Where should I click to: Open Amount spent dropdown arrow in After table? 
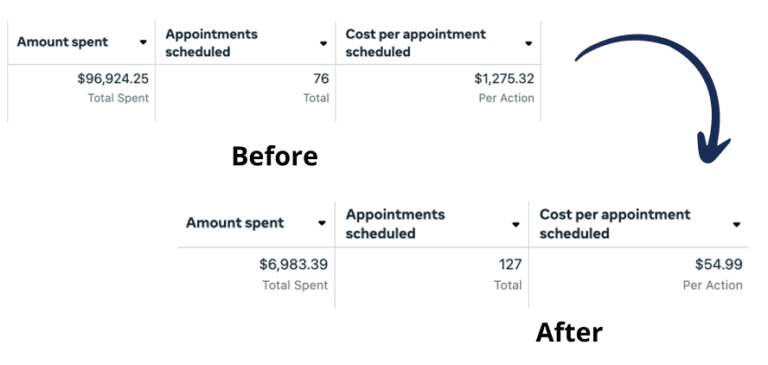pyautogui.click(x=322, y=223)
